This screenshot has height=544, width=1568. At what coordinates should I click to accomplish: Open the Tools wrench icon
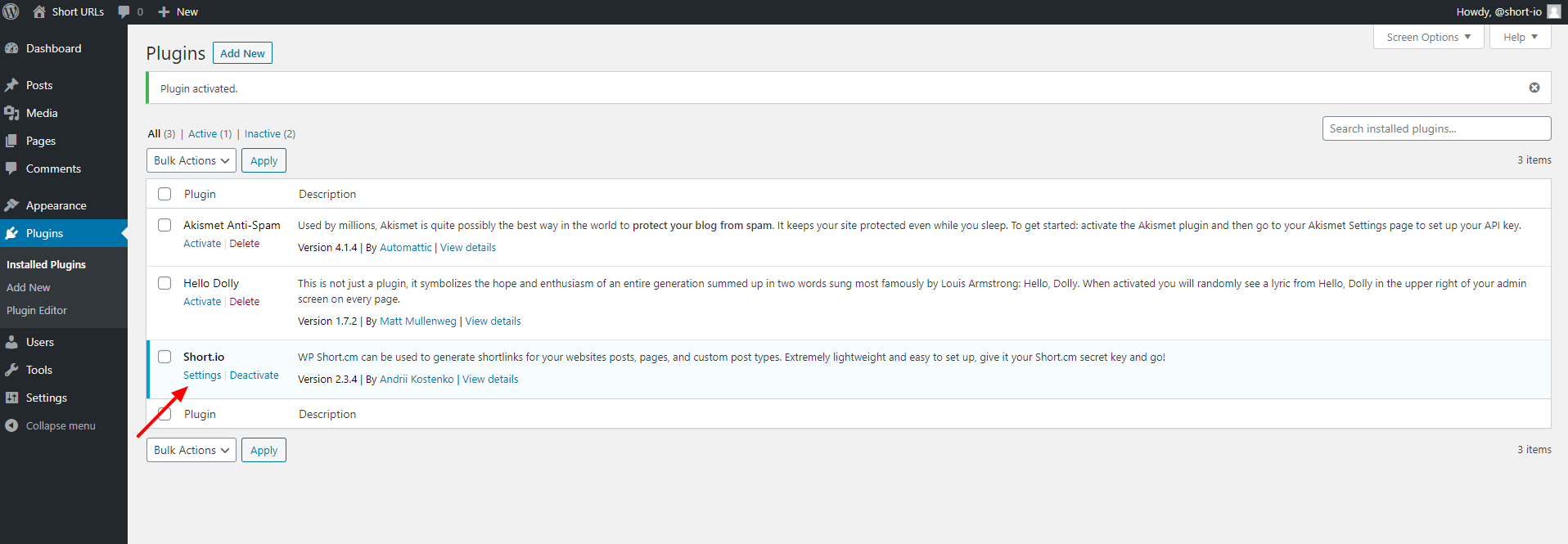coord(11,370)
